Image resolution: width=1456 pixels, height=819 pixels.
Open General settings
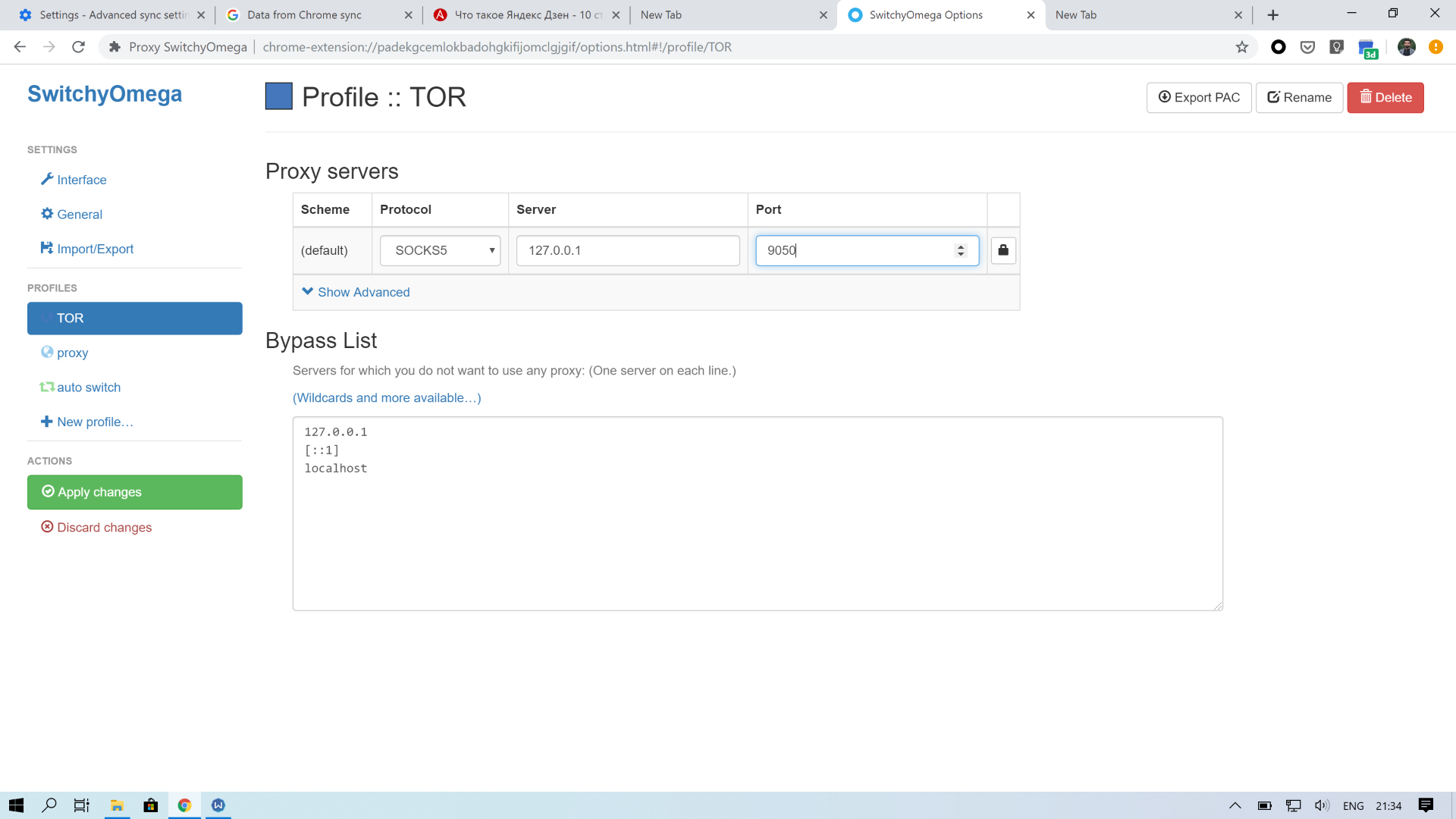coord(71,215)
